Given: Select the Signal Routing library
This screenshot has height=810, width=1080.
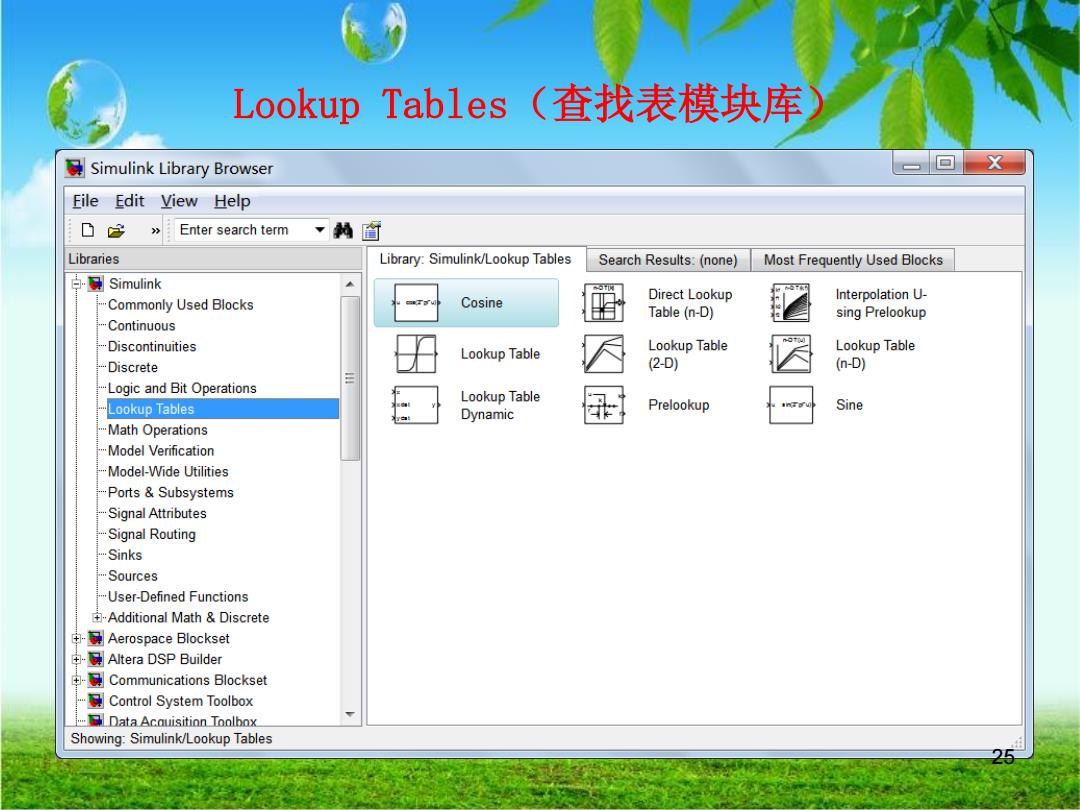Looking at the screenshot, I should (152, 534).
